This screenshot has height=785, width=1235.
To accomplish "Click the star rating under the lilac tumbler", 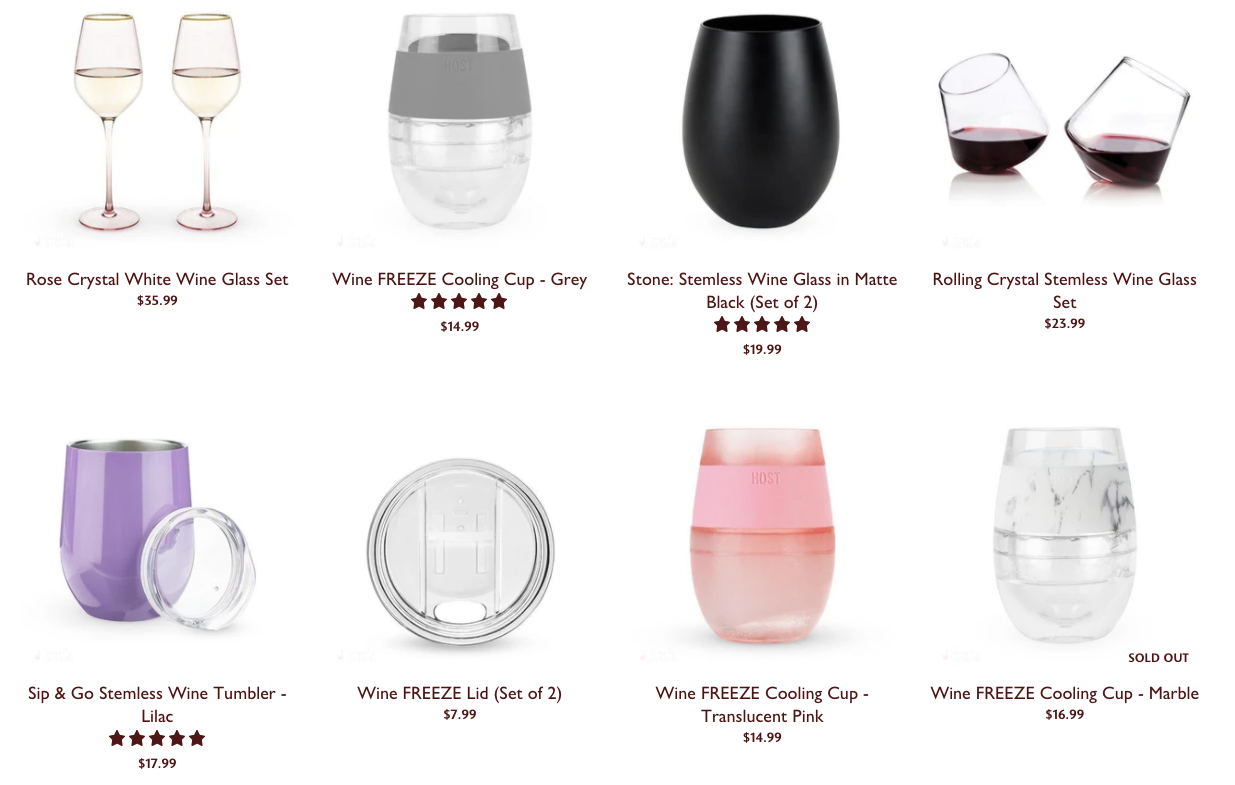I will 157,739.
